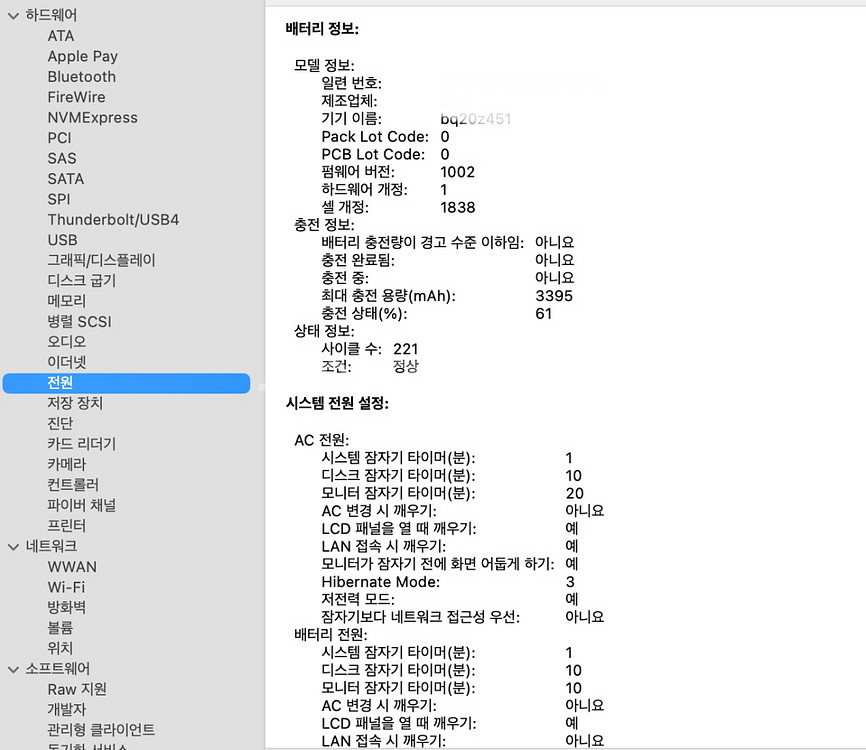Image resolution: width=866 pixels, height=750 pixels.
Task: Show 메모리 information
Action: pyautogui.click(x=67, y=301)
